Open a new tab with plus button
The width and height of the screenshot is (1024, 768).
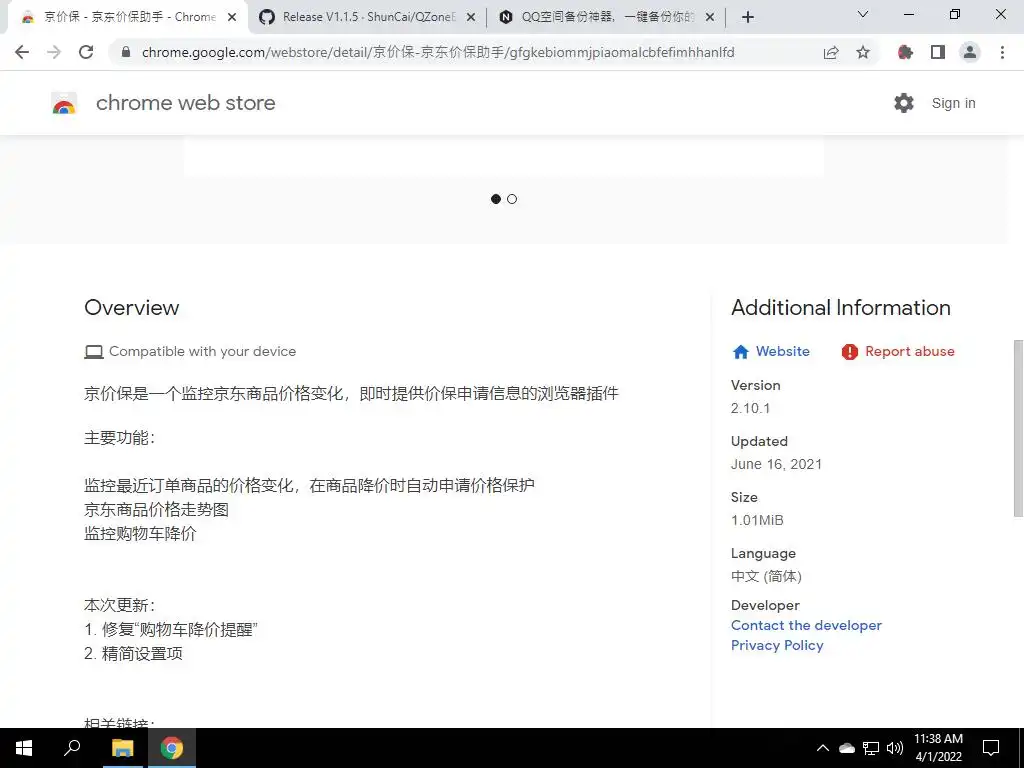click(x=748, y=17)
